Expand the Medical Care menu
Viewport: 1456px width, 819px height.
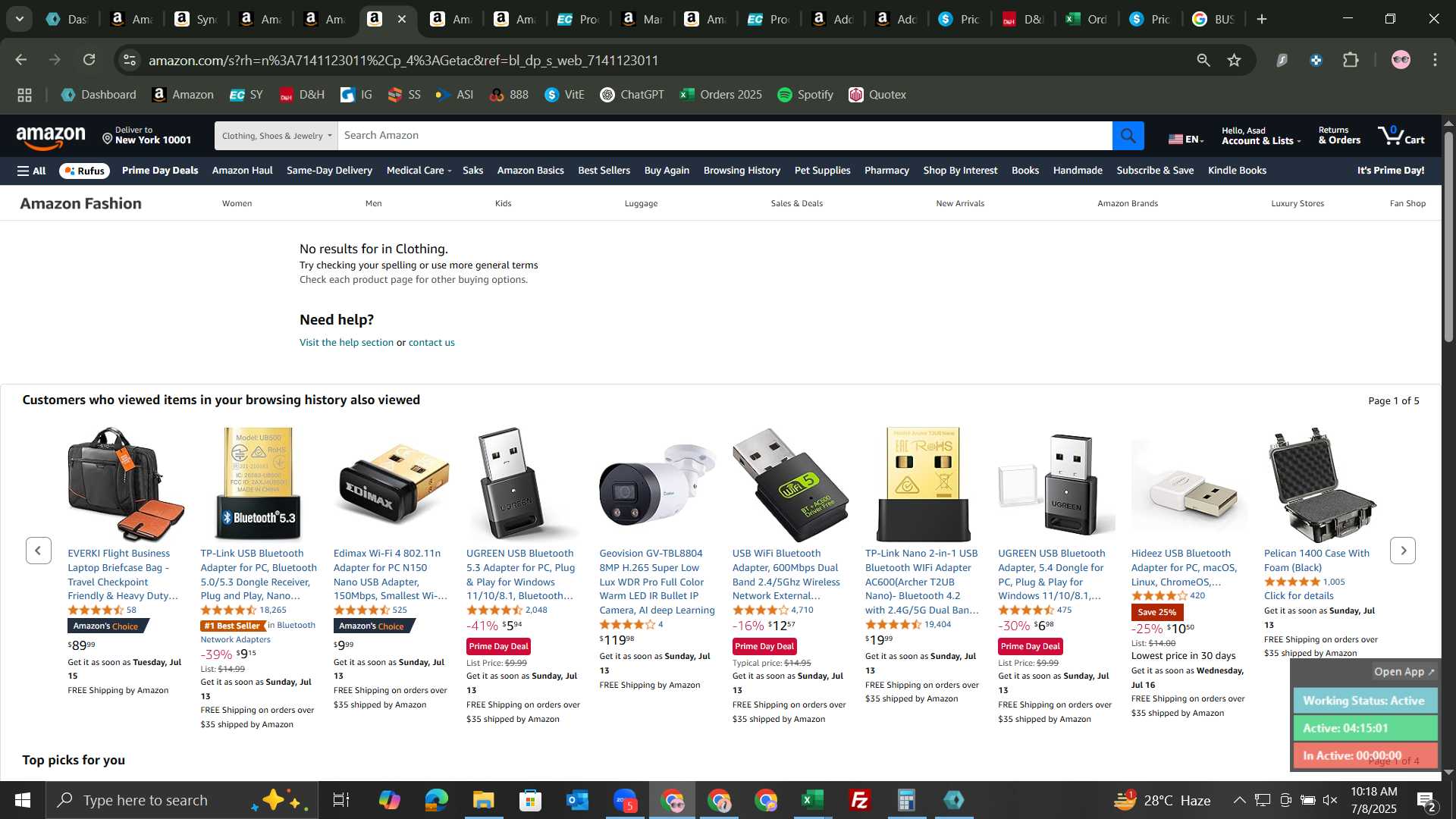point(419,171)
